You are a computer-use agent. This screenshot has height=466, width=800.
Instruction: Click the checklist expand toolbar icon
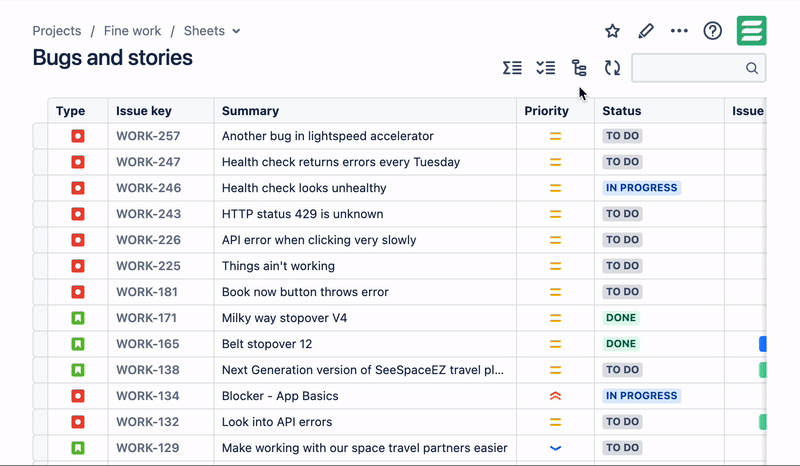[546, 68]
